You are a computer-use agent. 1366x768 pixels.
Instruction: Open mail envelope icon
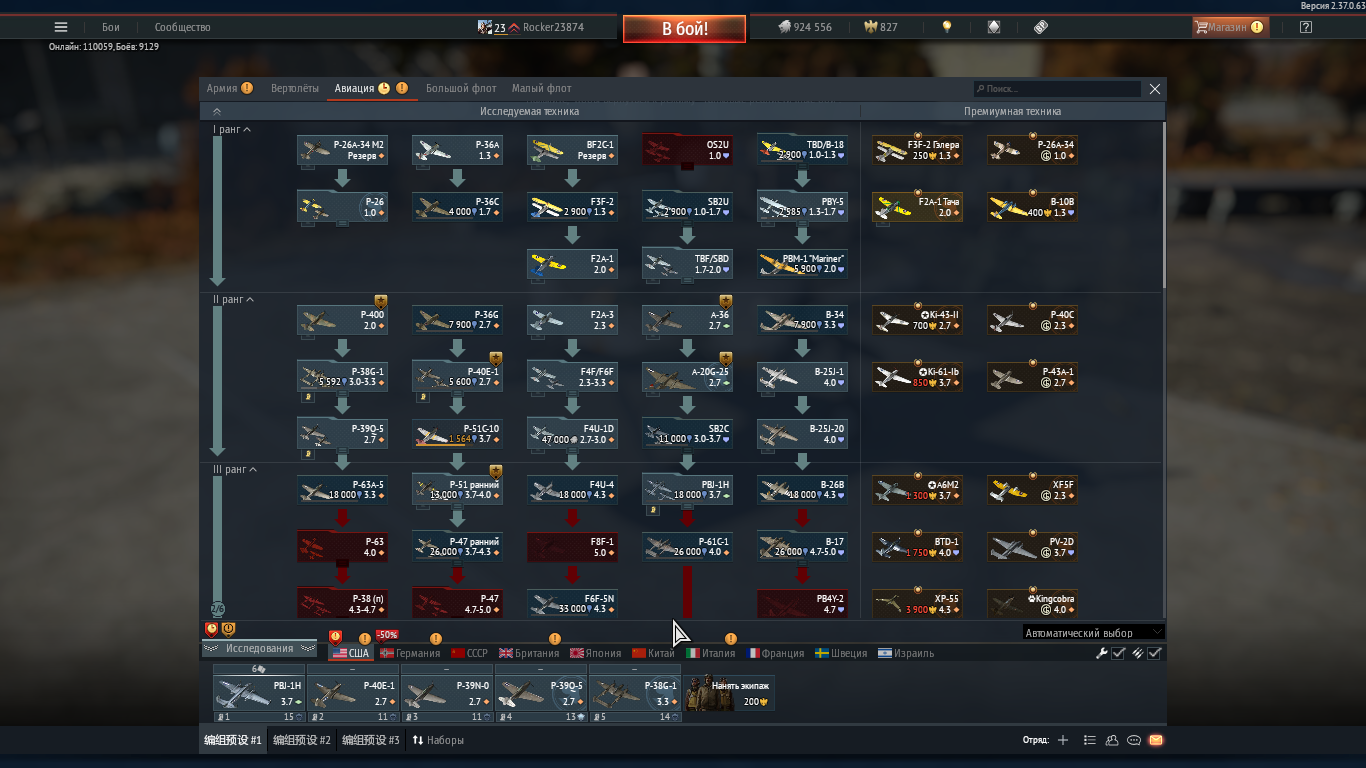1156,741
